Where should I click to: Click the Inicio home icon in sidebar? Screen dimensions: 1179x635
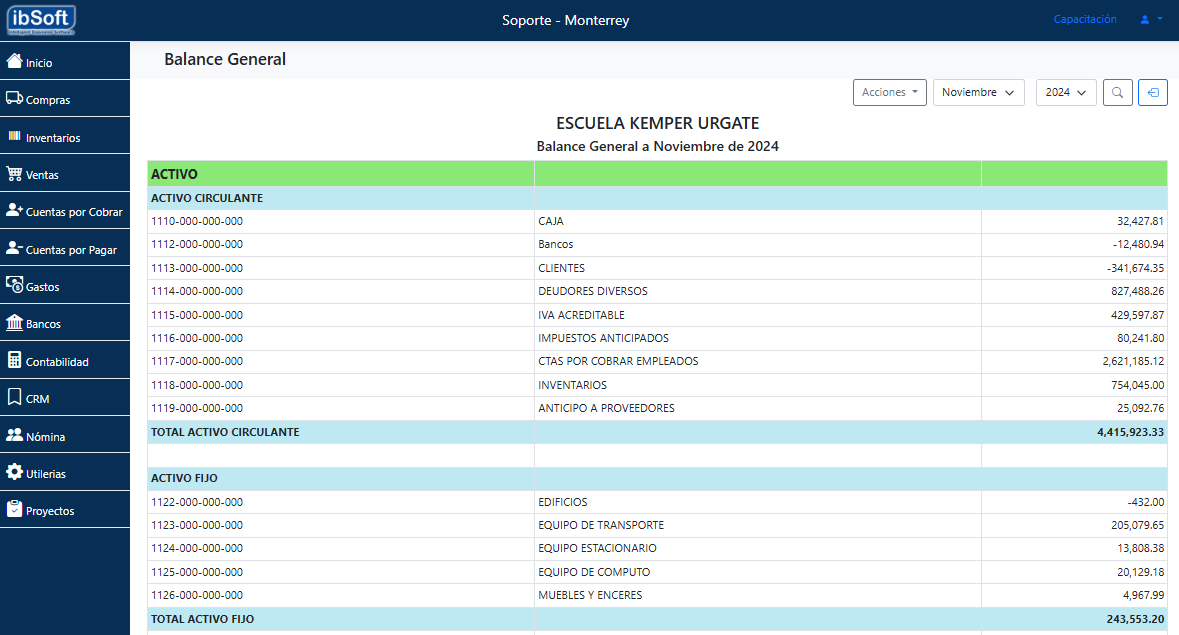[14, 61]
